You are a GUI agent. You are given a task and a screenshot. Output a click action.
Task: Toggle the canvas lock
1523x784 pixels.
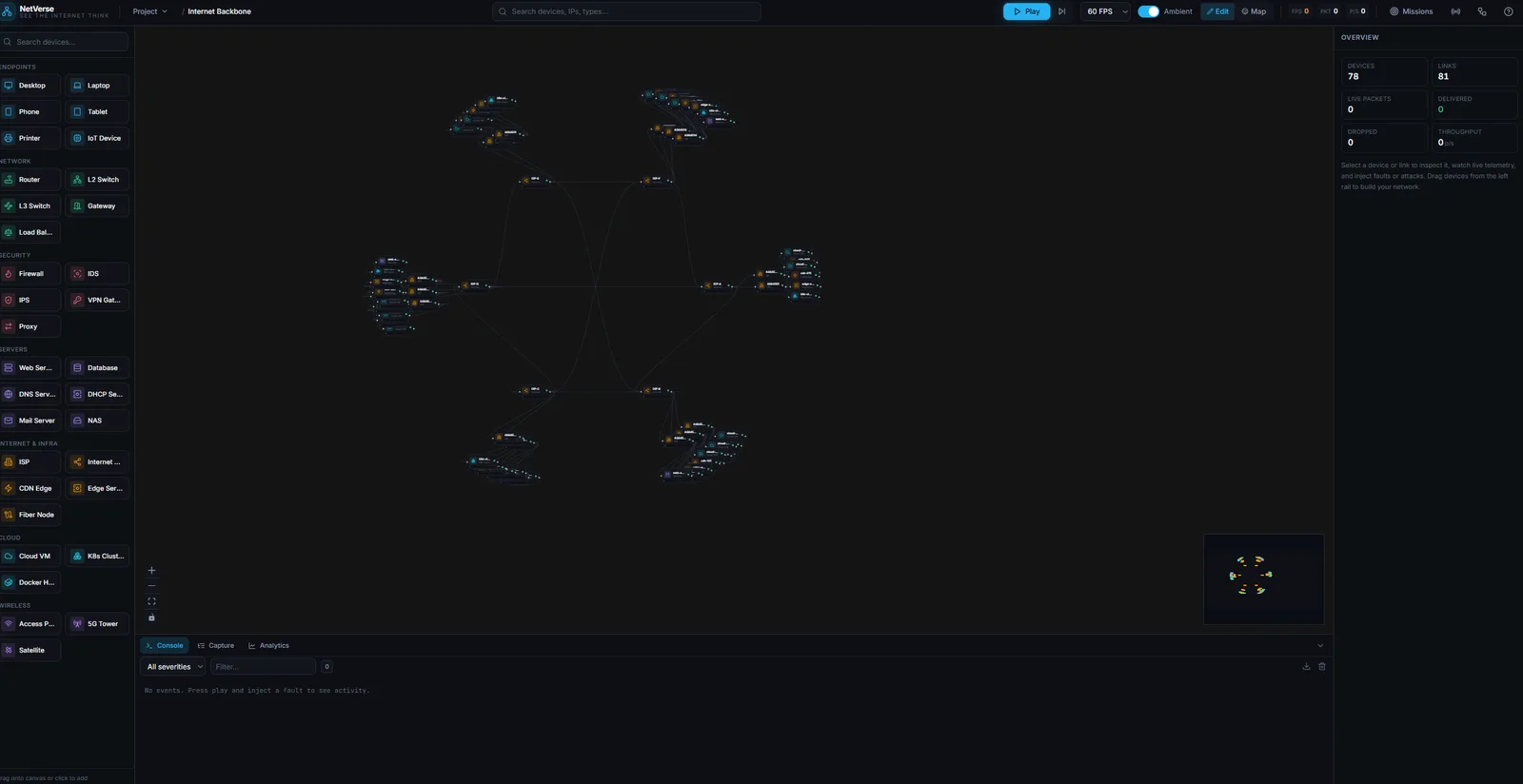pyautogui.click(x=151, y=617)
